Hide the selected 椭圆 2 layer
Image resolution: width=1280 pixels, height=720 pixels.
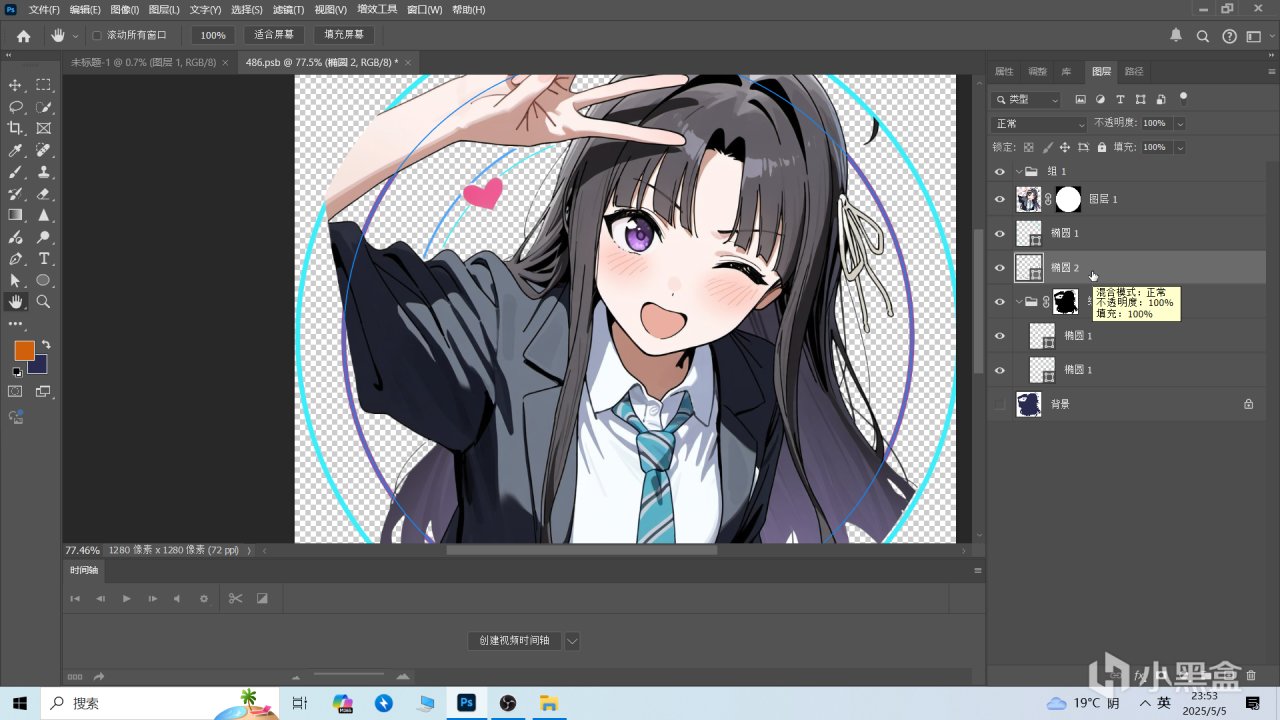click(x=999, y=267)
